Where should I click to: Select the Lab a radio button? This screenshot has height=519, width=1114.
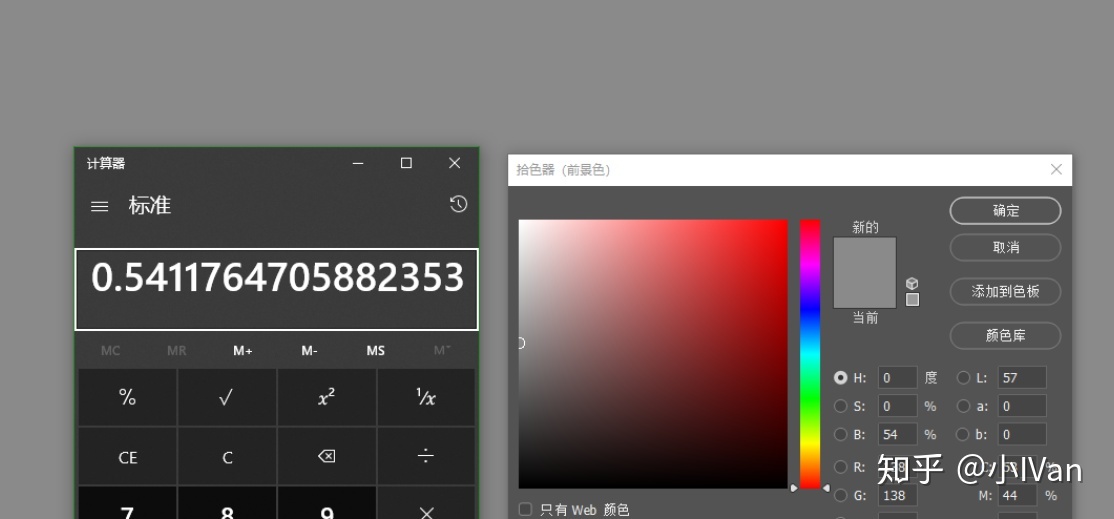coord(963,406)
